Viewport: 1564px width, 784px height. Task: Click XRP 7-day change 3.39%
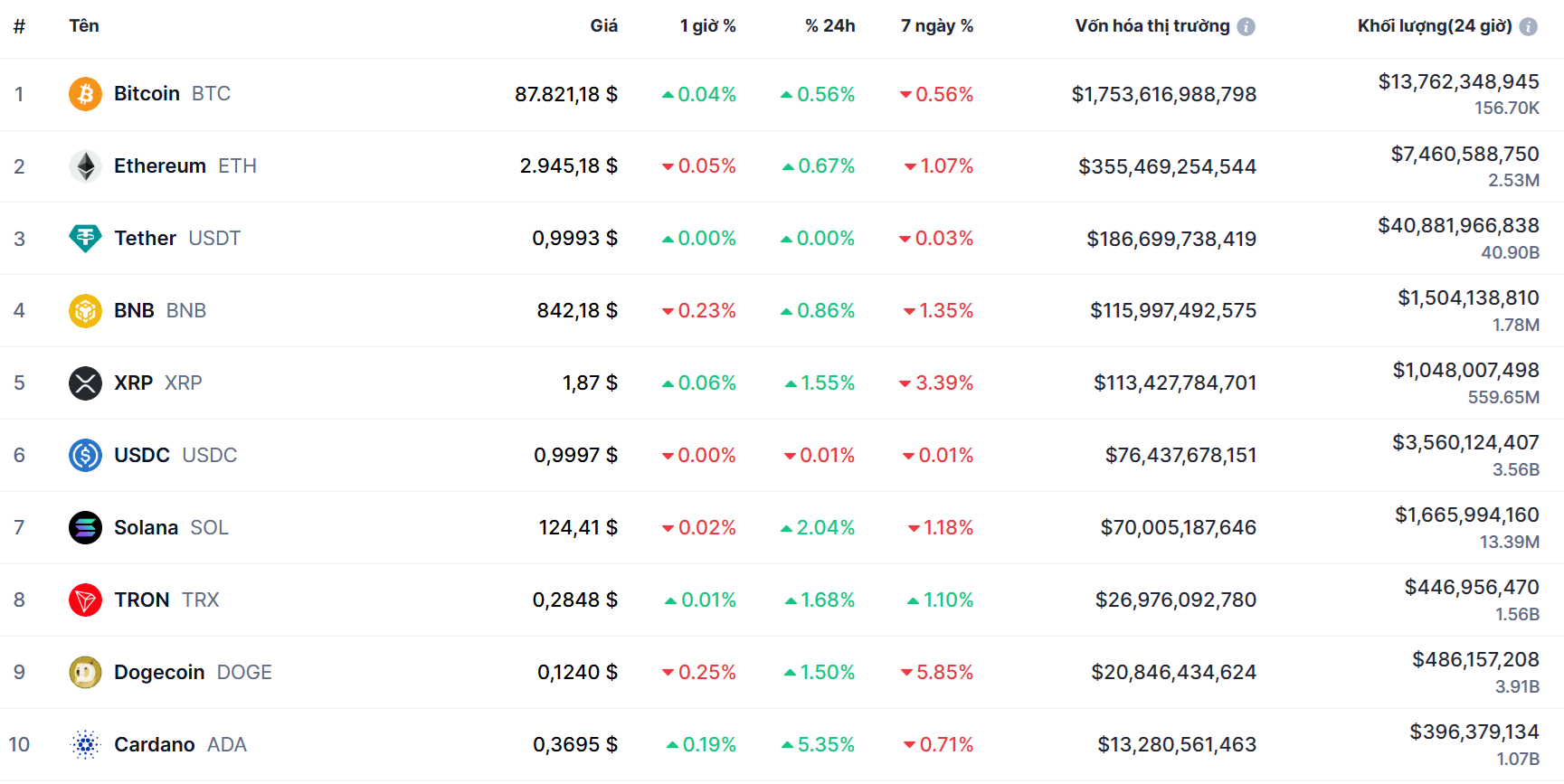point(936,383)
